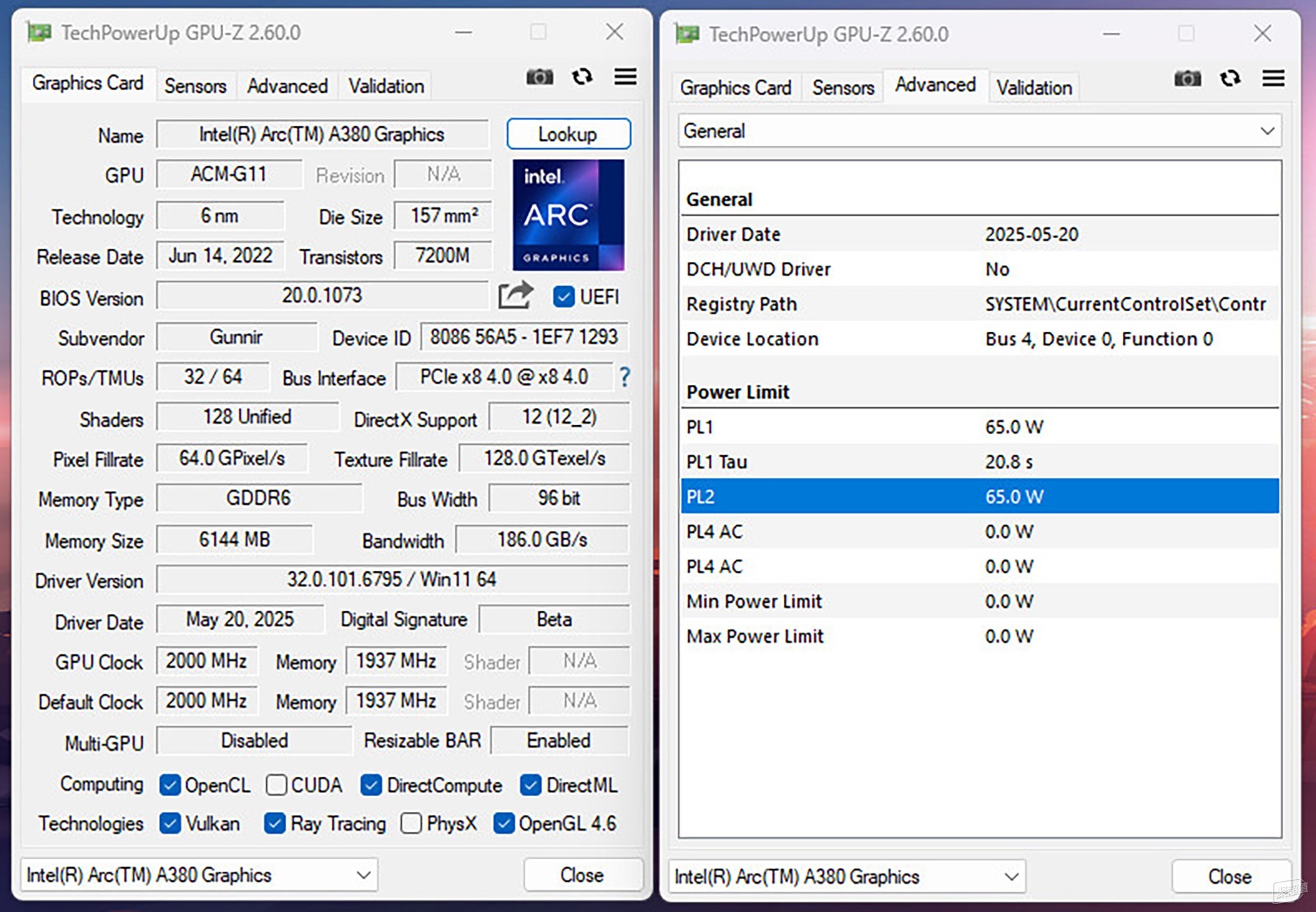Click the screenshot camera icon in left window
Viewport: 1316px width, 912px height.
point(540,77)
